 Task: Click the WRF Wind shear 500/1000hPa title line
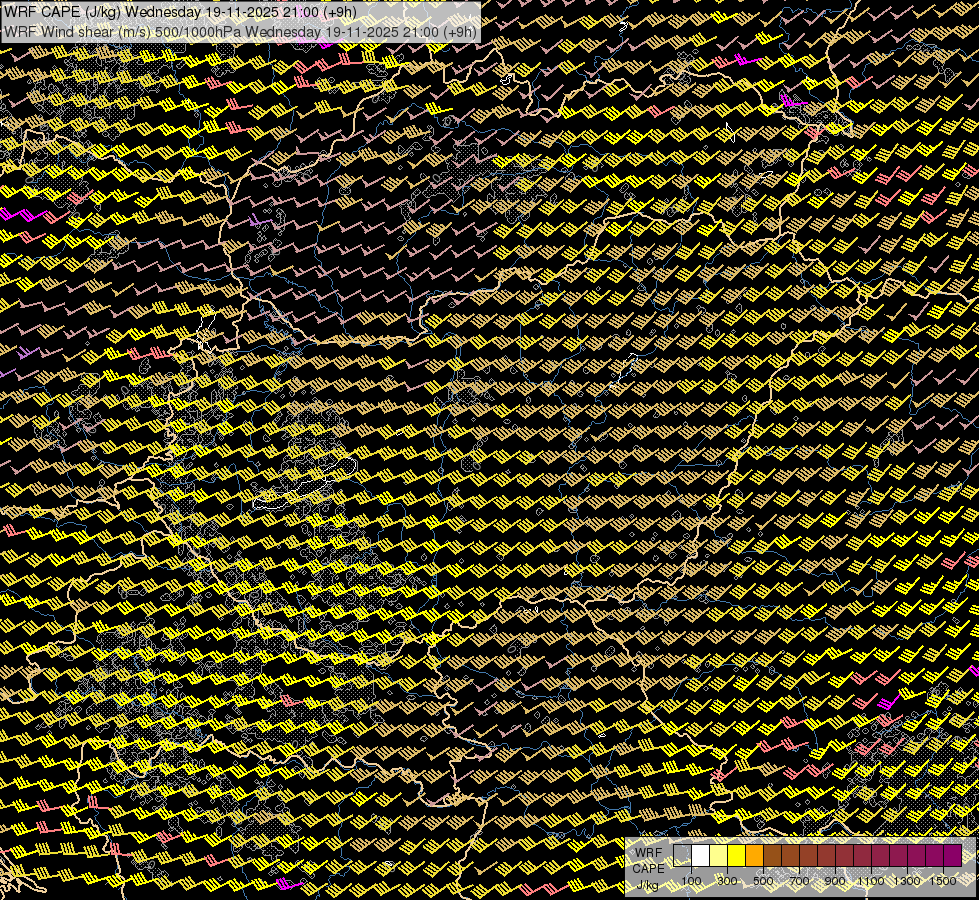(240, 31)
